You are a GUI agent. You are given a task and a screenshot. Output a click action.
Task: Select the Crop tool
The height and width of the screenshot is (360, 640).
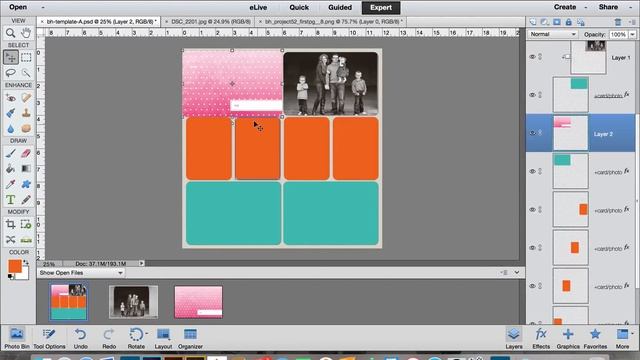(11, 224)
